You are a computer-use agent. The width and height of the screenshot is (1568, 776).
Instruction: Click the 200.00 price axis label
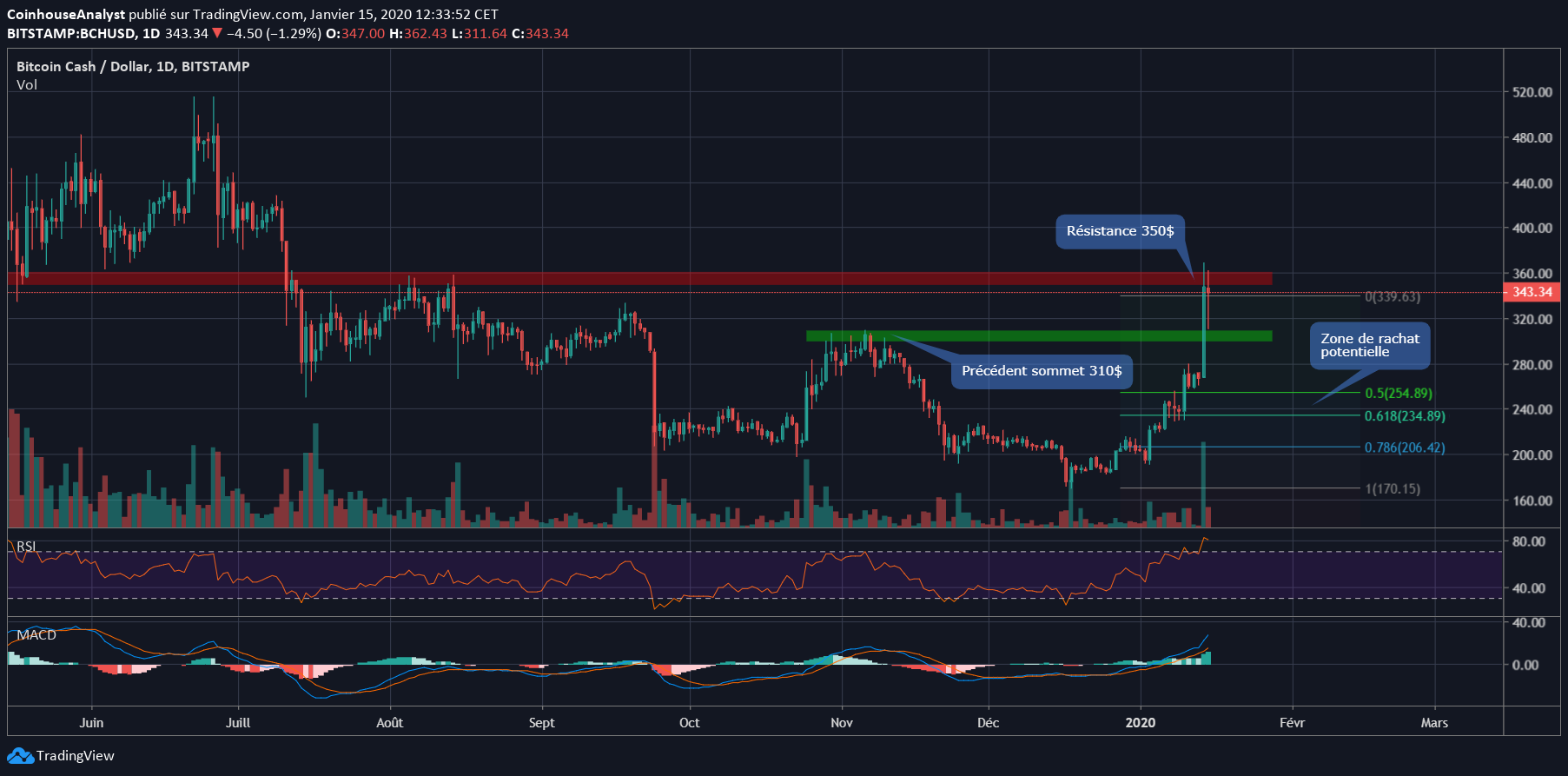click(1532, 455)
